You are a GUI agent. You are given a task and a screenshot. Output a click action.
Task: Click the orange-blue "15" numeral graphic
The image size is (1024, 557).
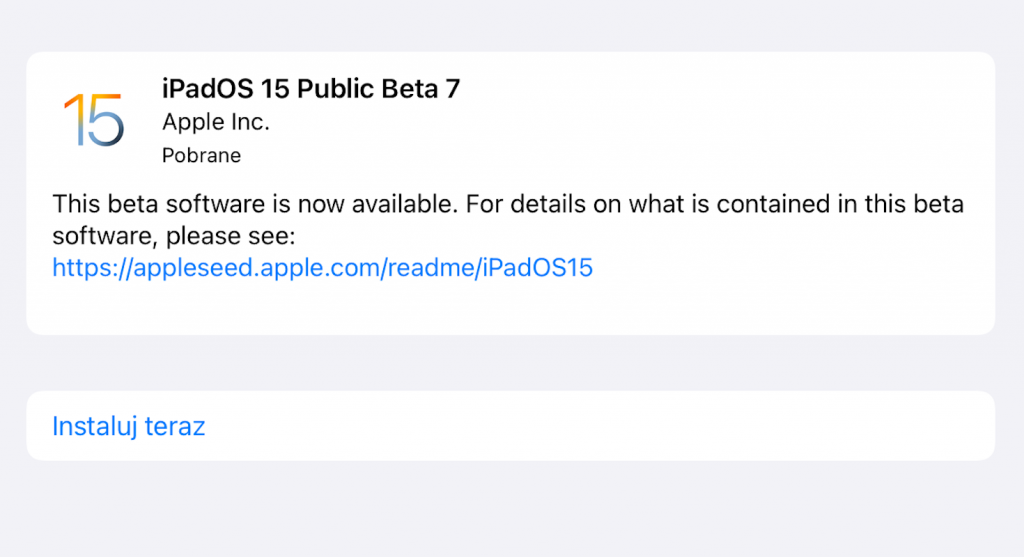(x=93, y=121)
